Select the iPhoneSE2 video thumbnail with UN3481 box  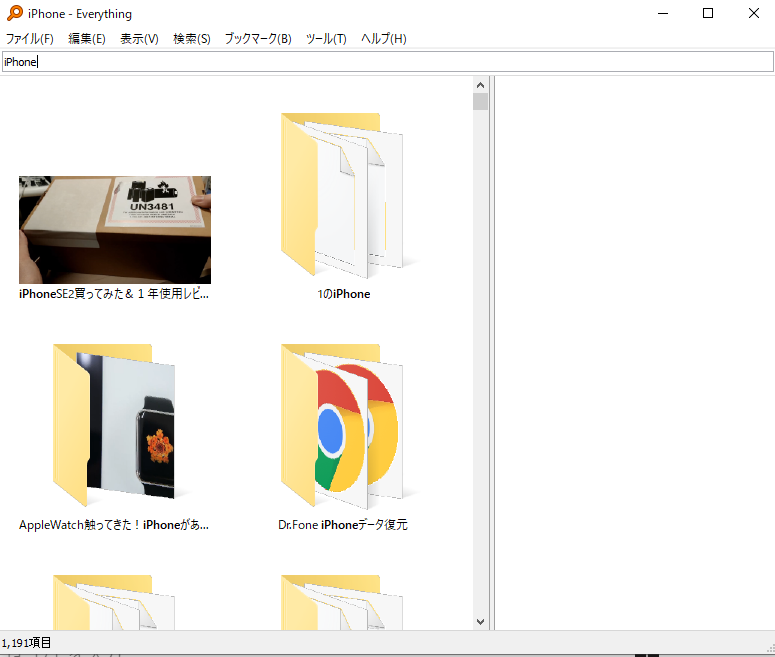pyautogui.click(x=115, y=230)
